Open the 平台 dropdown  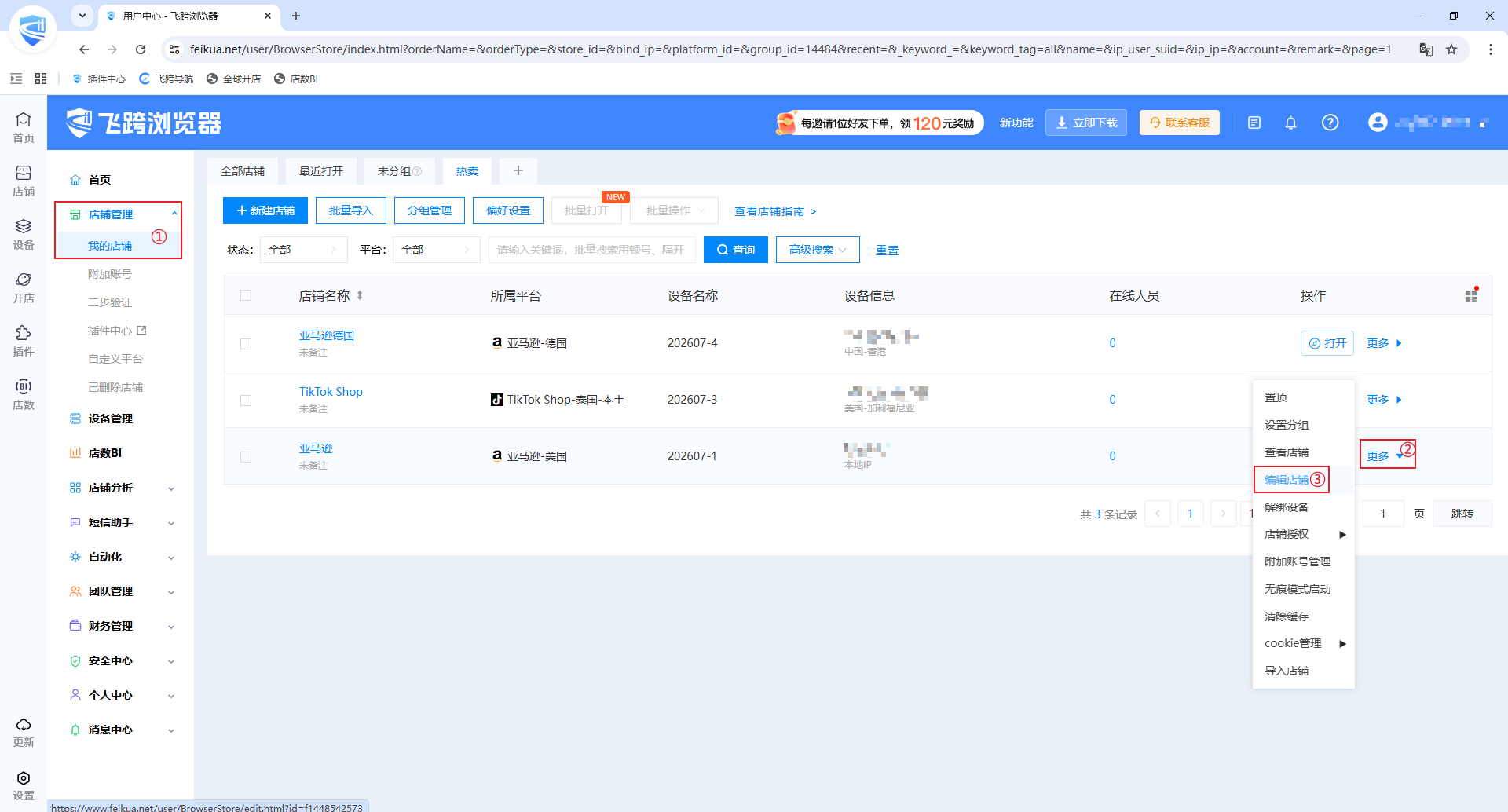[x=437, y=250]
